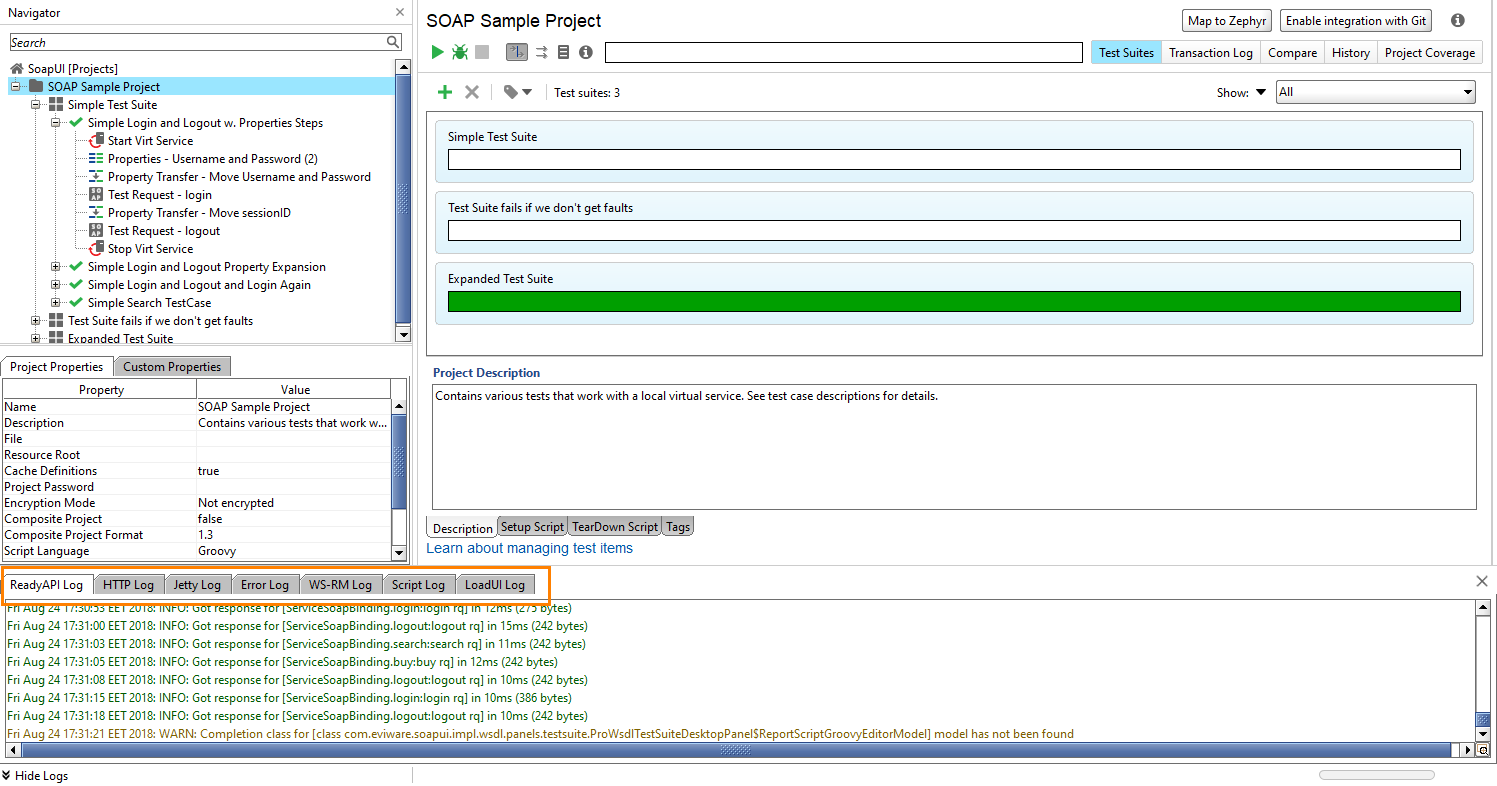1497x786 pixels.
Task: Open the All combo box
Action: click(1375, 92)
